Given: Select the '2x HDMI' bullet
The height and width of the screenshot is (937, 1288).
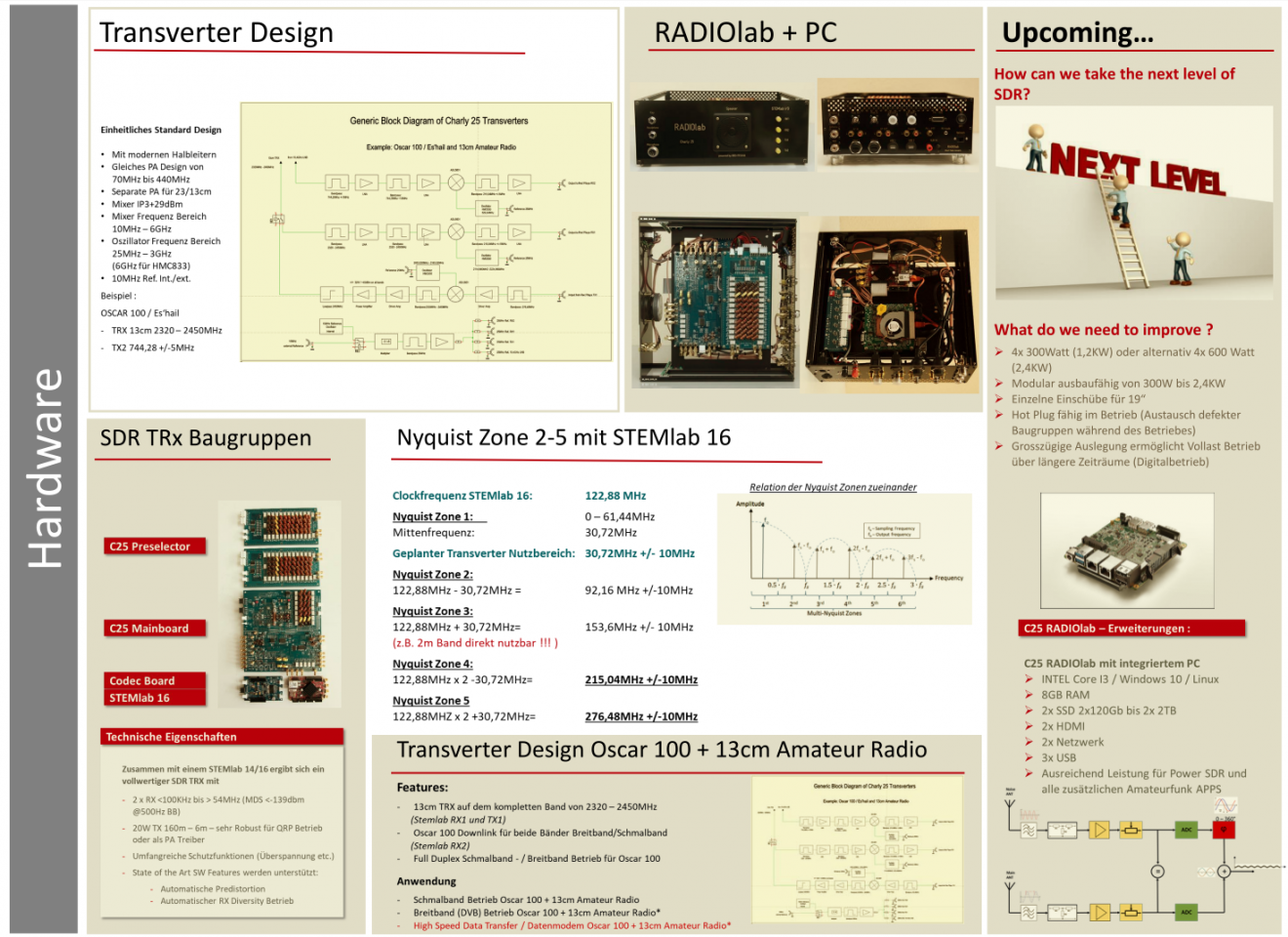Looking at the screenshot, I should click(1063, 726).
